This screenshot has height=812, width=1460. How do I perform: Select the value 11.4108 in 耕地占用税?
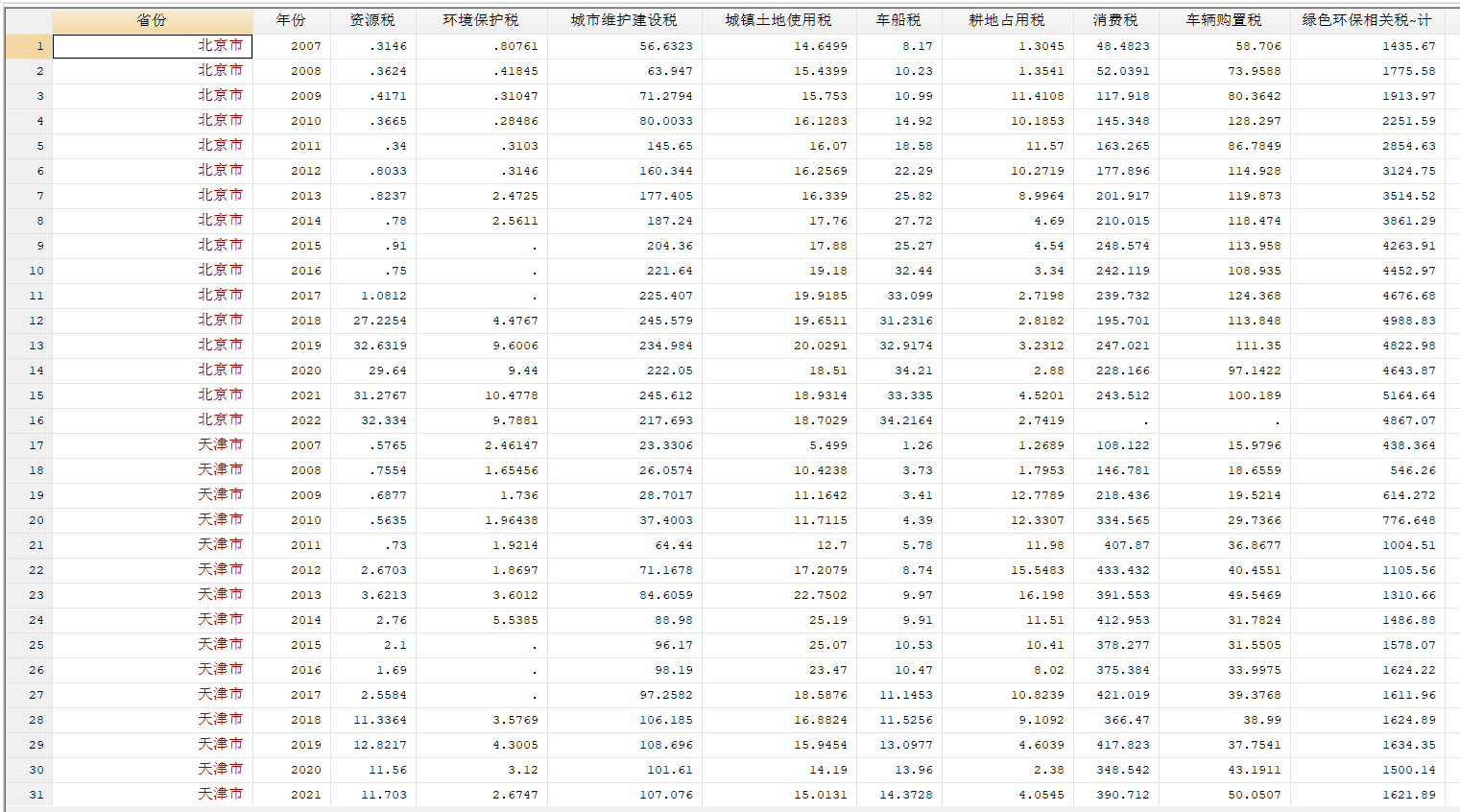[1007, 96]
